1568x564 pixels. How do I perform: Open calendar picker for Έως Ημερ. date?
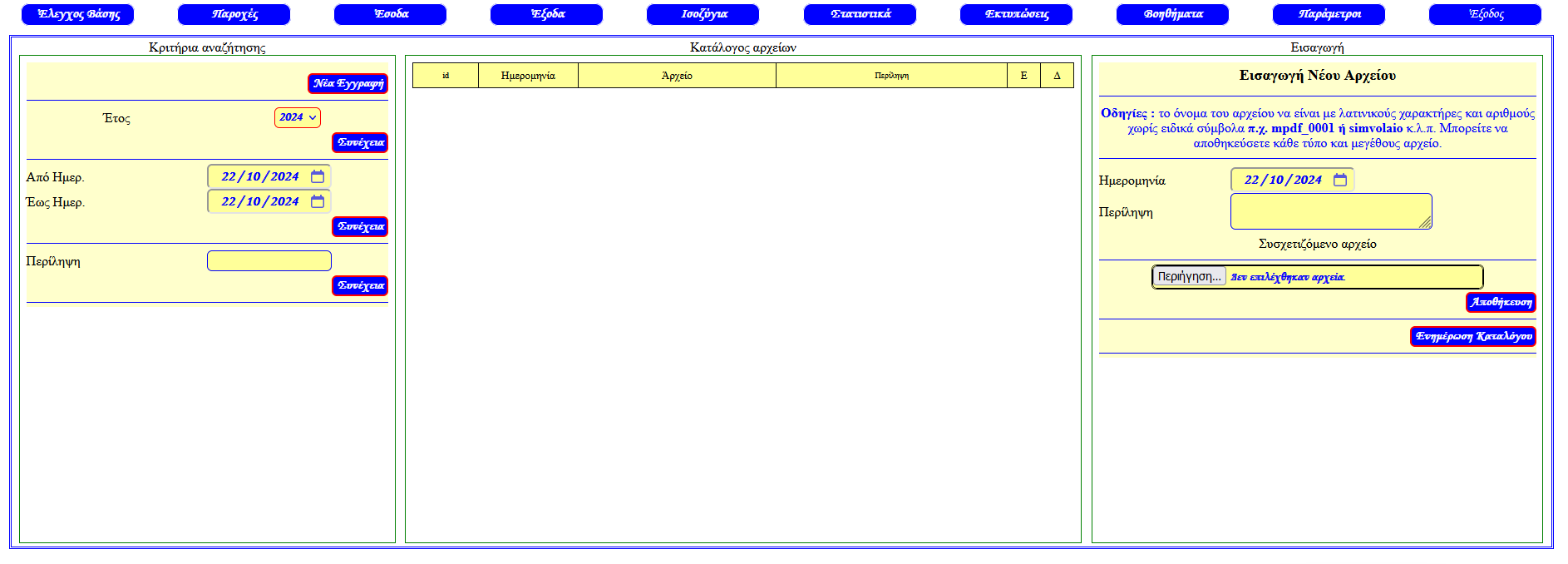tap(318, 201)
